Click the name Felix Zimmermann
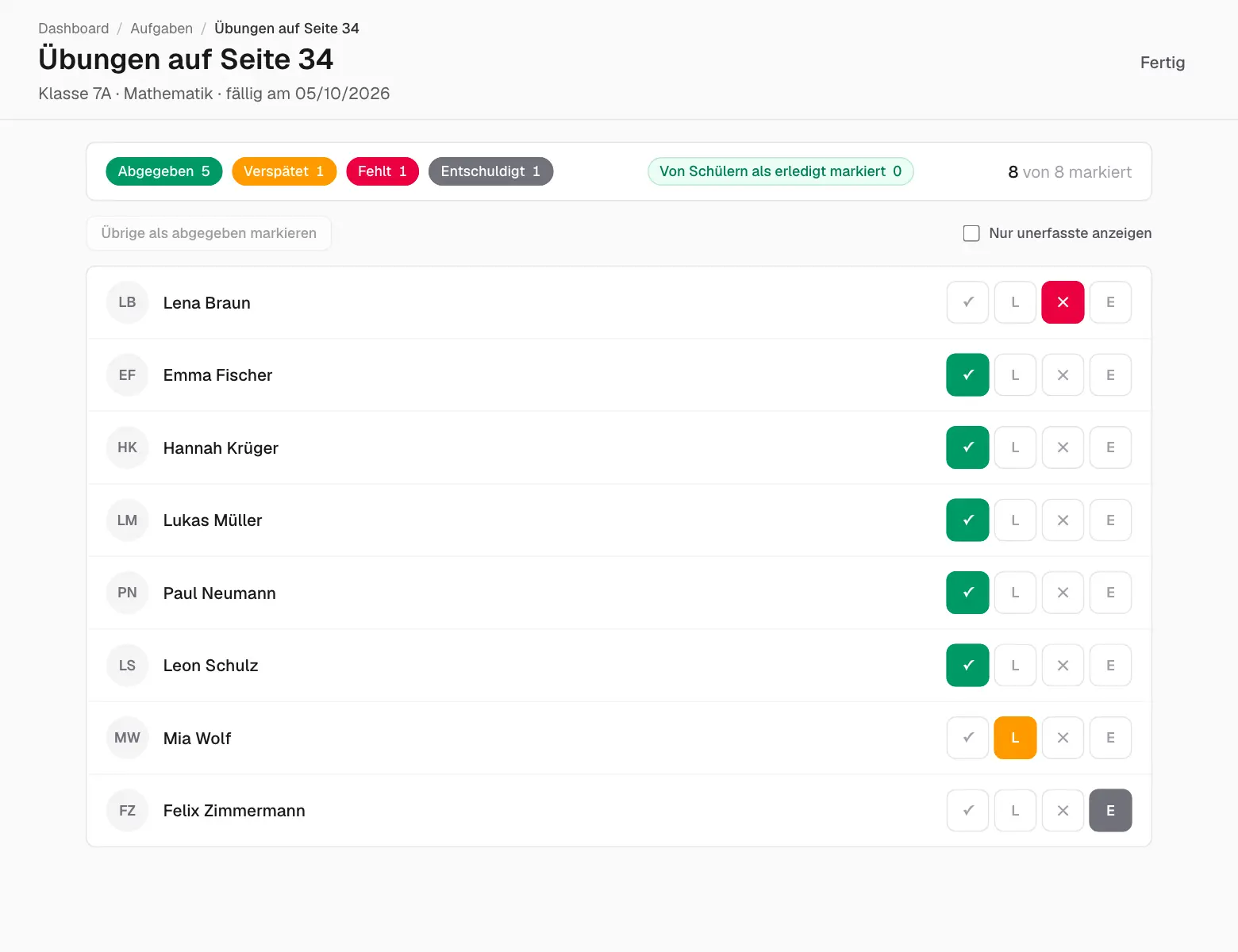This screenshot has height=952, width=1238. click(x=234, y=811)
